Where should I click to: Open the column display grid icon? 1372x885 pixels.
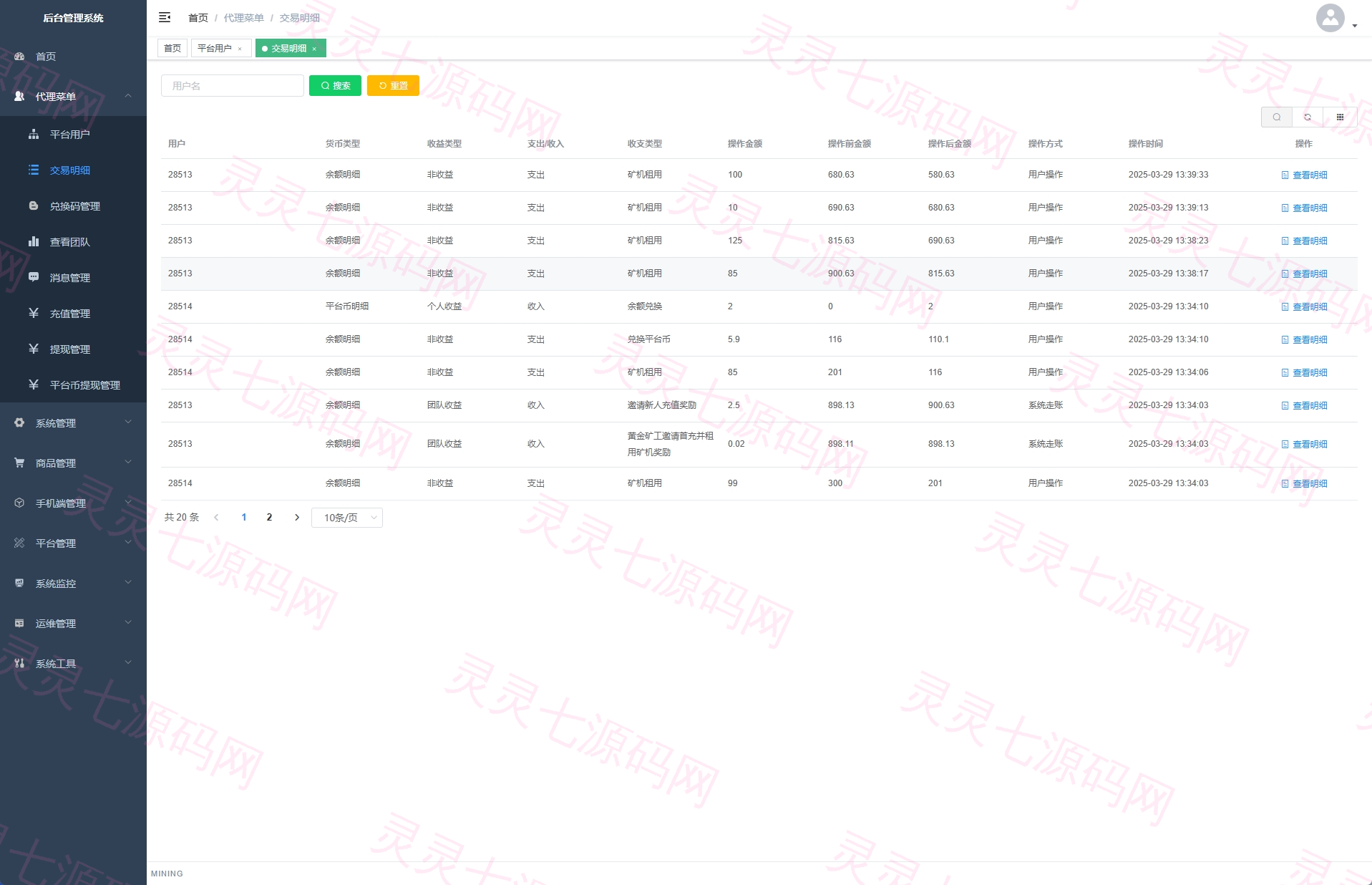[x=1340, y=117]
